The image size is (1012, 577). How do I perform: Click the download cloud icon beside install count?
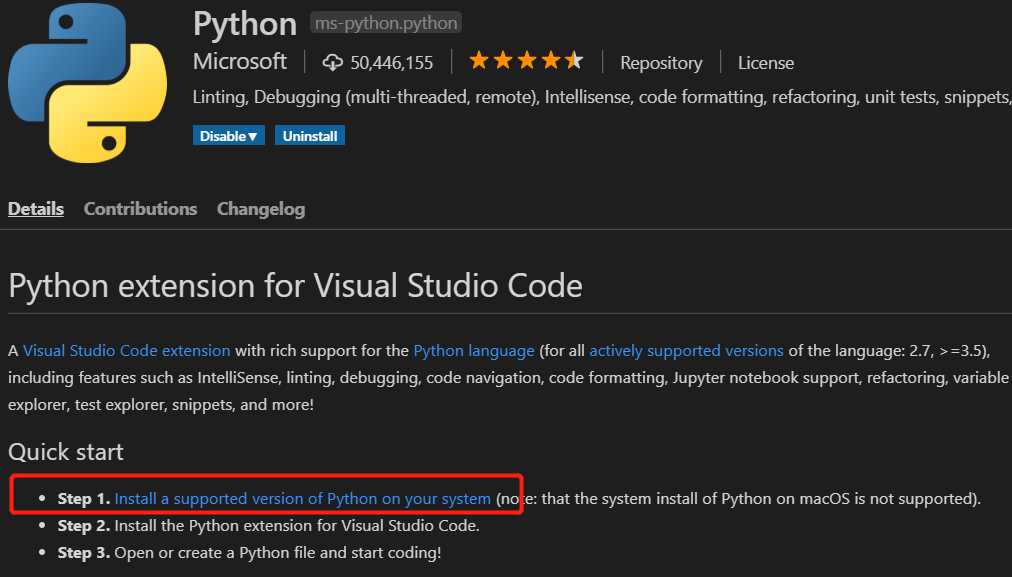332,63
